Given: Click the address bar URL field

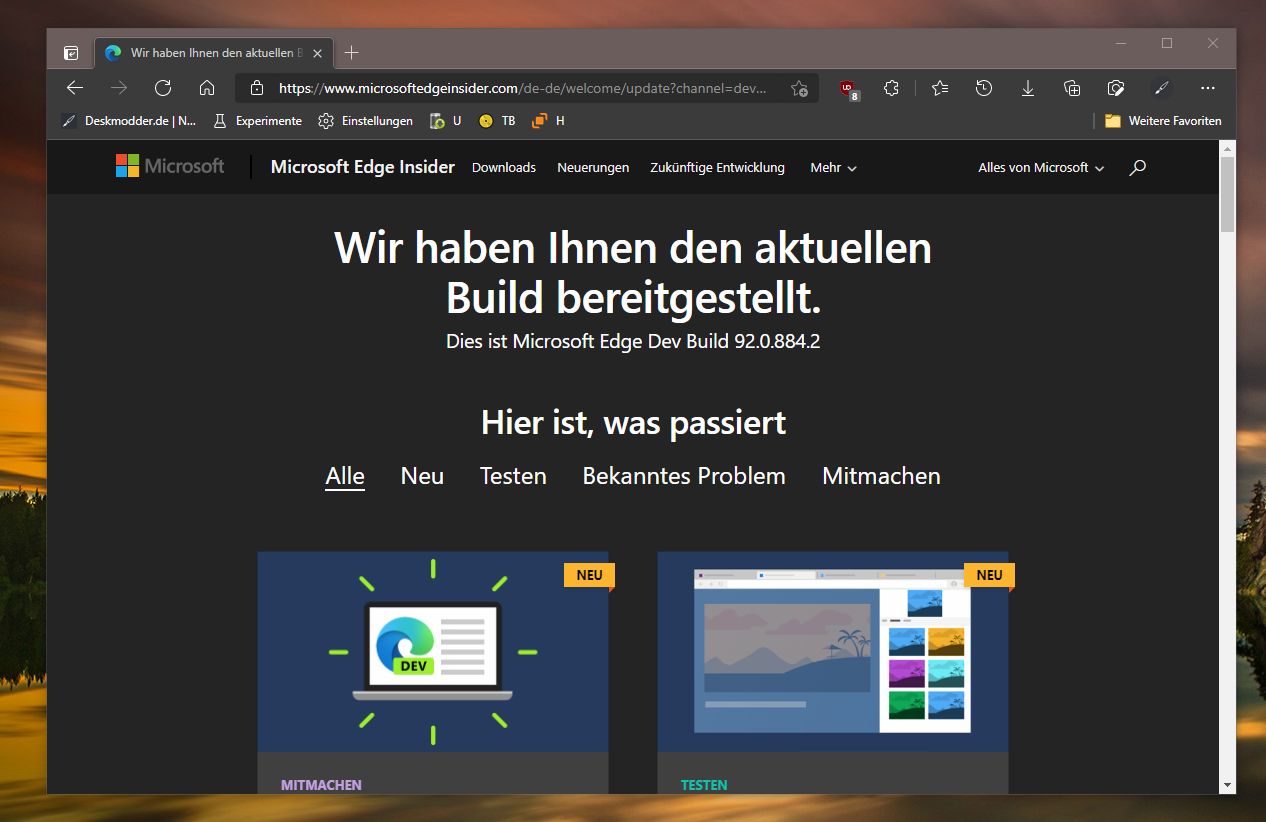Looking at the screenshot, I should tap(520, 88).
